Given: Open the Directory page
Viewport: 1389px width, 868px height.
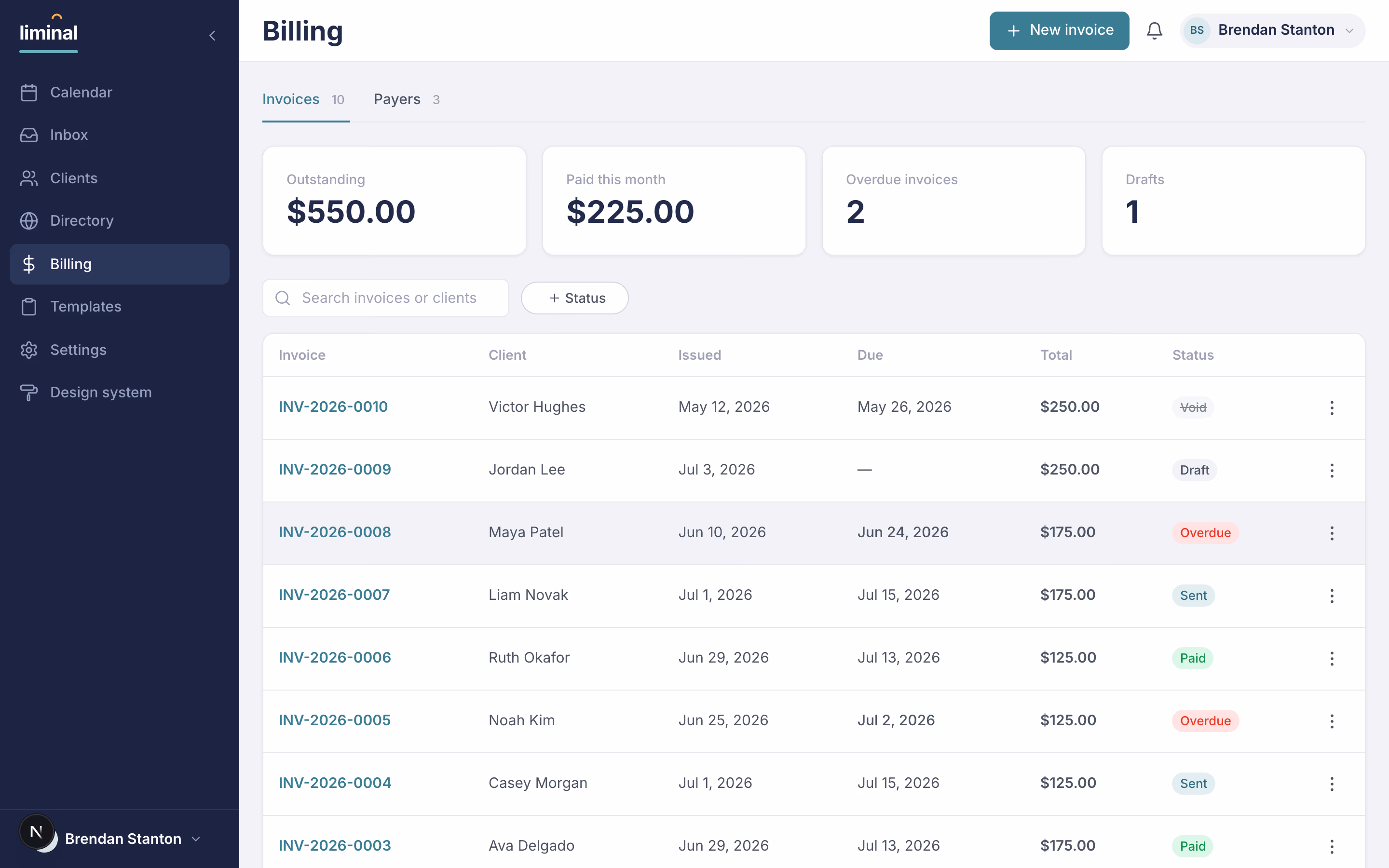Looking at the screenshot, I should [120, 220].
